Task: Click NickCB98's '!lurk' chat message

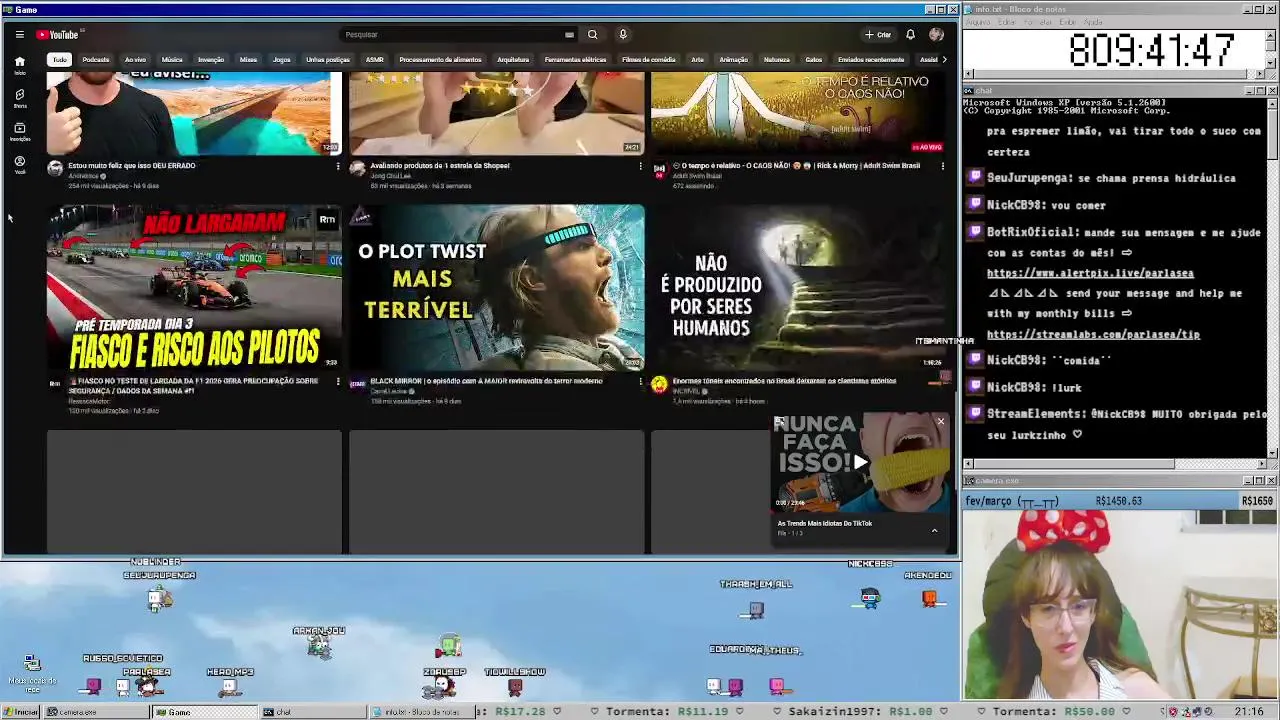Action: (x=1034, y=388)
